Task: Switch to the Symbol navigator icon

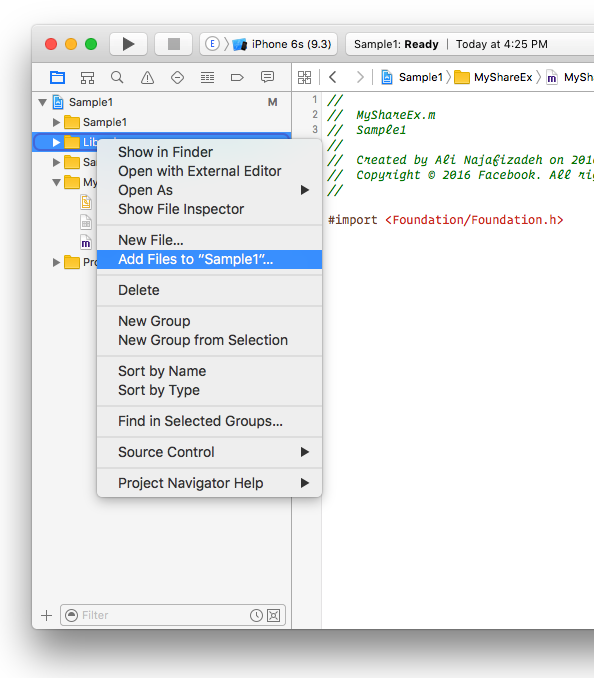Action: 87,78
